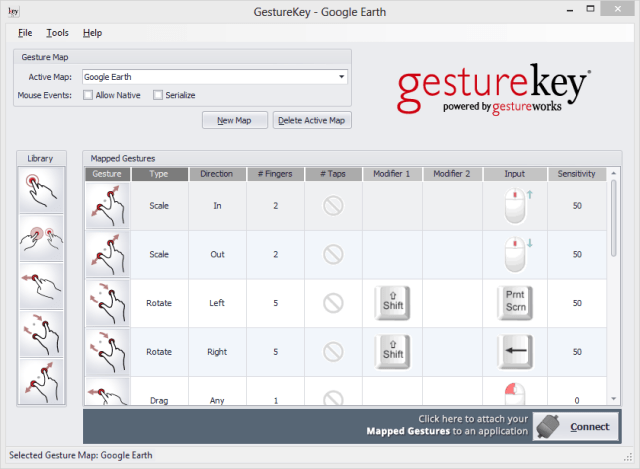This screenshot has width=640, height=469.
Task: Click the # Taps column header
Action: (x=333, y=174)
